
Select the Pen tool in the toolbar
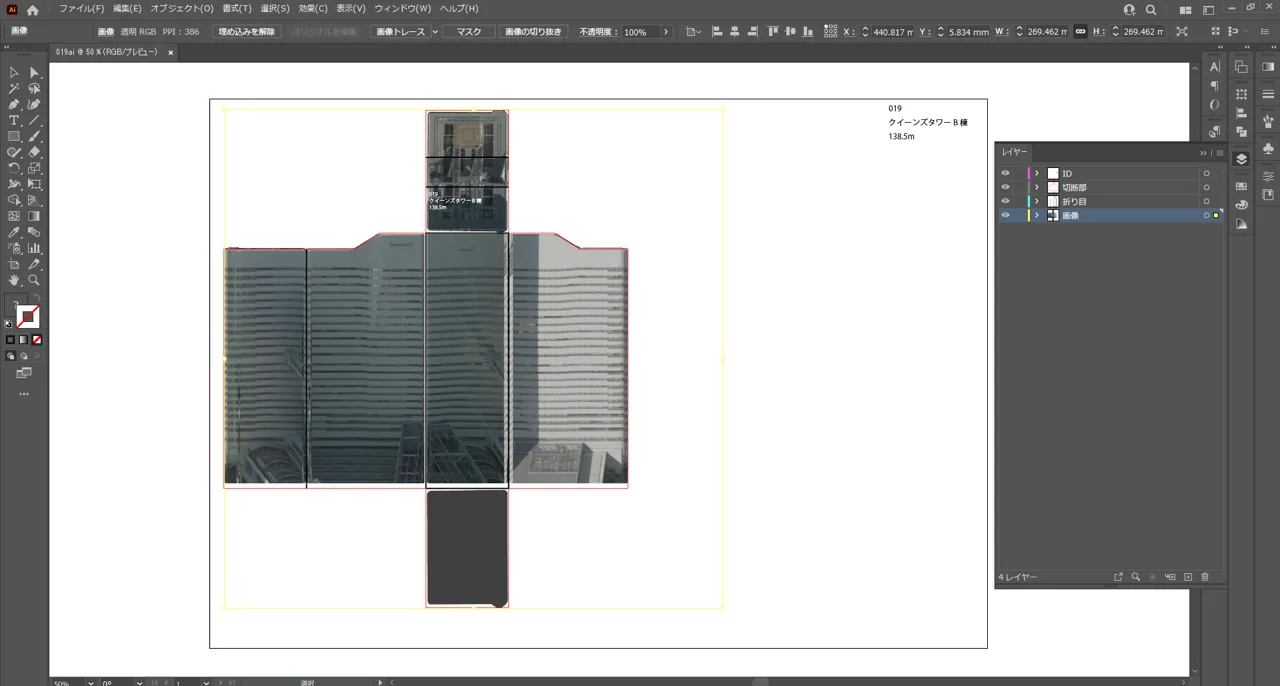(14, 104)
